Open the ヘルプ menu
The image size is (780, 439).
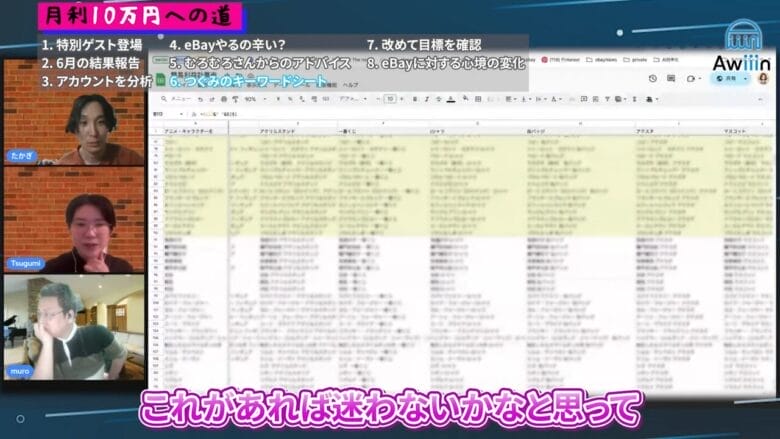pos(350,85)
